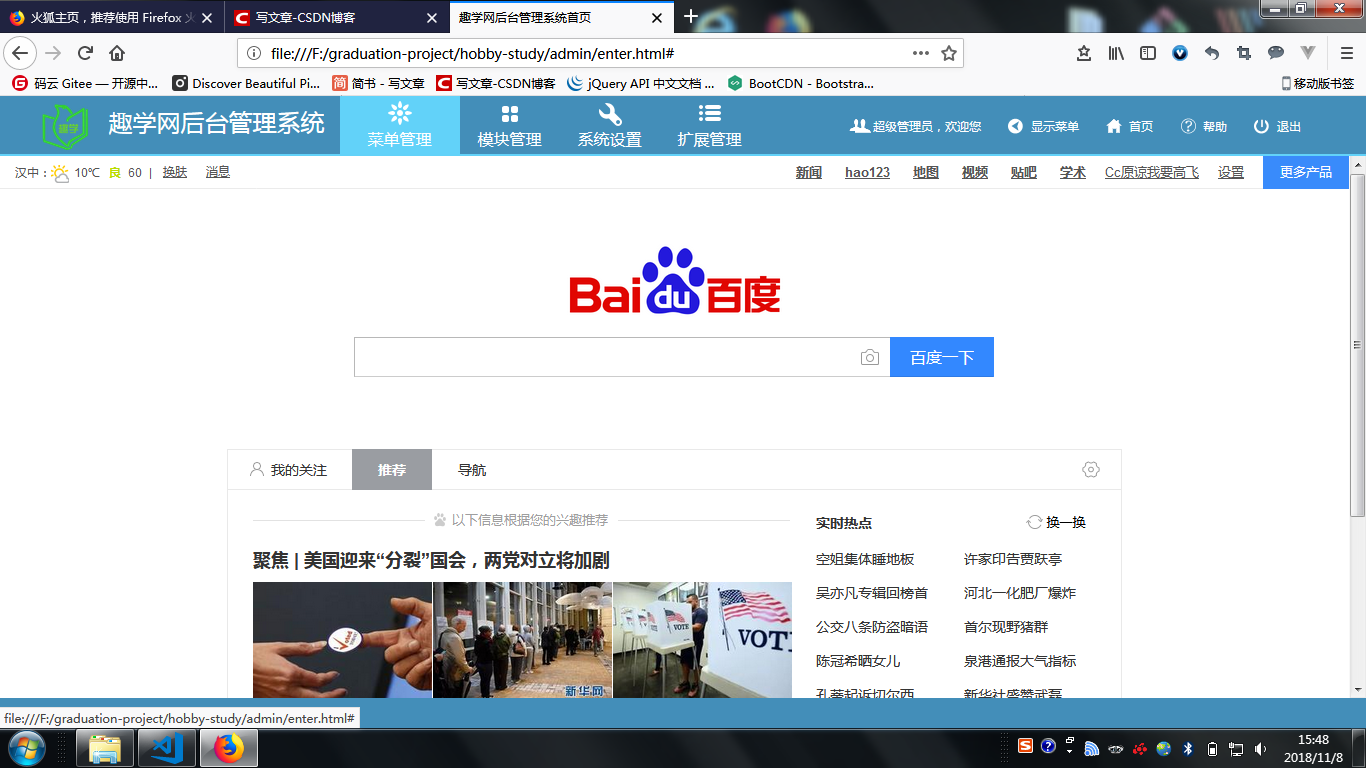Open hot topic 空姐集体睡地板
The width and height of the screenshot is (1366, 768).
pos(865,559)
